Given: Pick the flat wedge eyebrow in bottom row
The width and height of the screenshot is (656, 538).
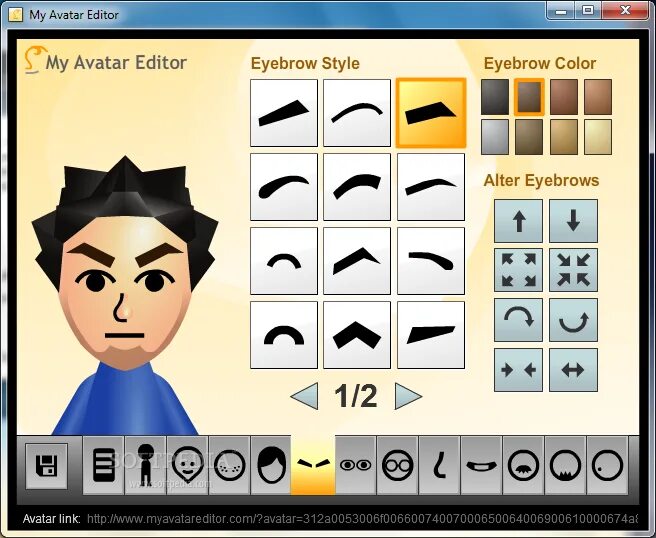Looking at the screenshot, I should (431, 335).
